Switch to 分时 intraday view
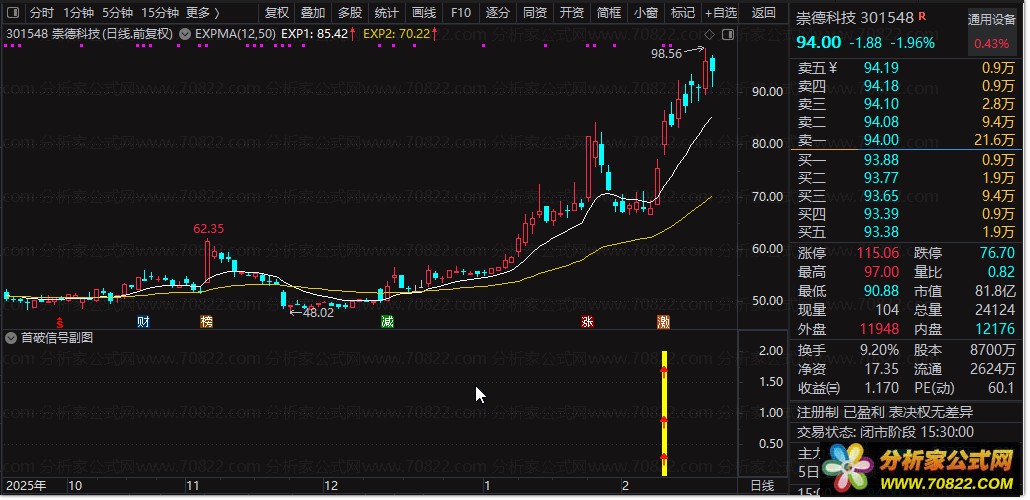Screen dimensions: 1030x500 tap(42, 12)
